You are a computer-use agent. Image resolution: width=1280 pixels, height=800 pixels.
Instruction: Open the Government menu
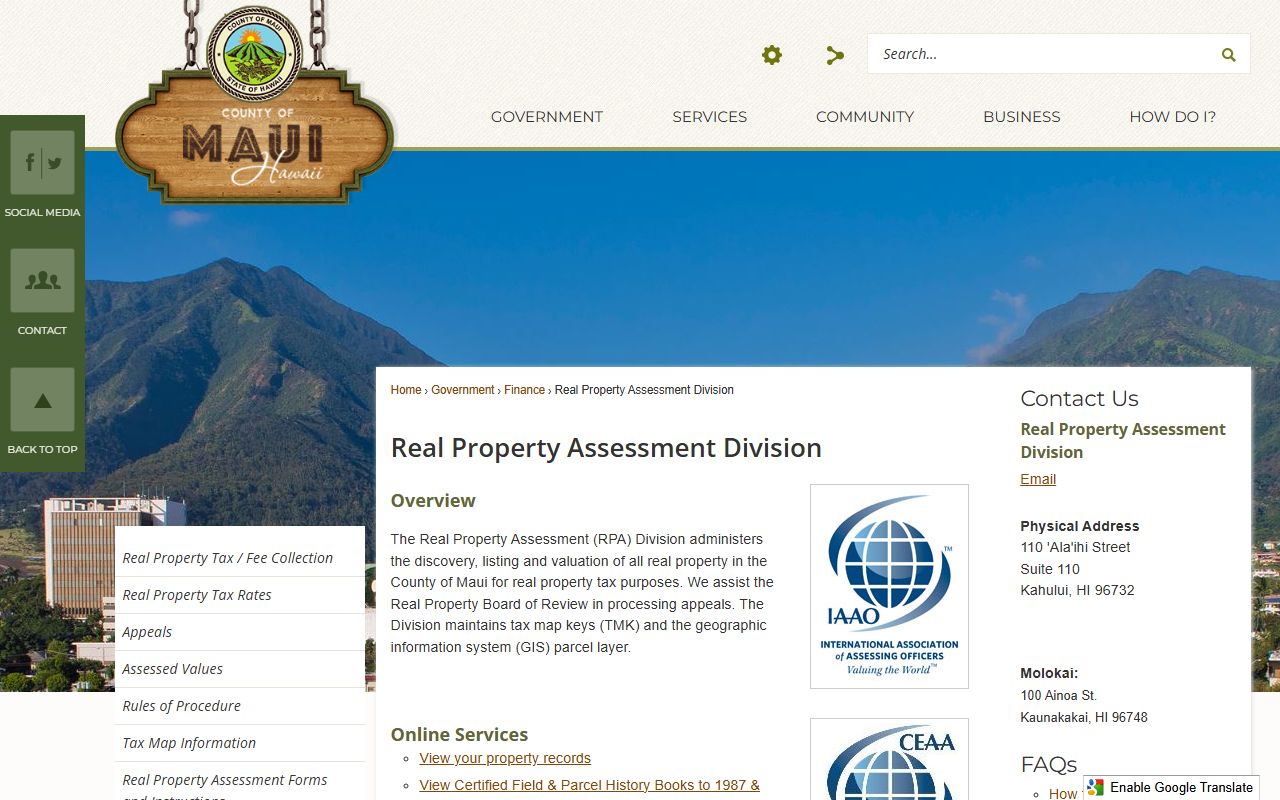point(547,117)
